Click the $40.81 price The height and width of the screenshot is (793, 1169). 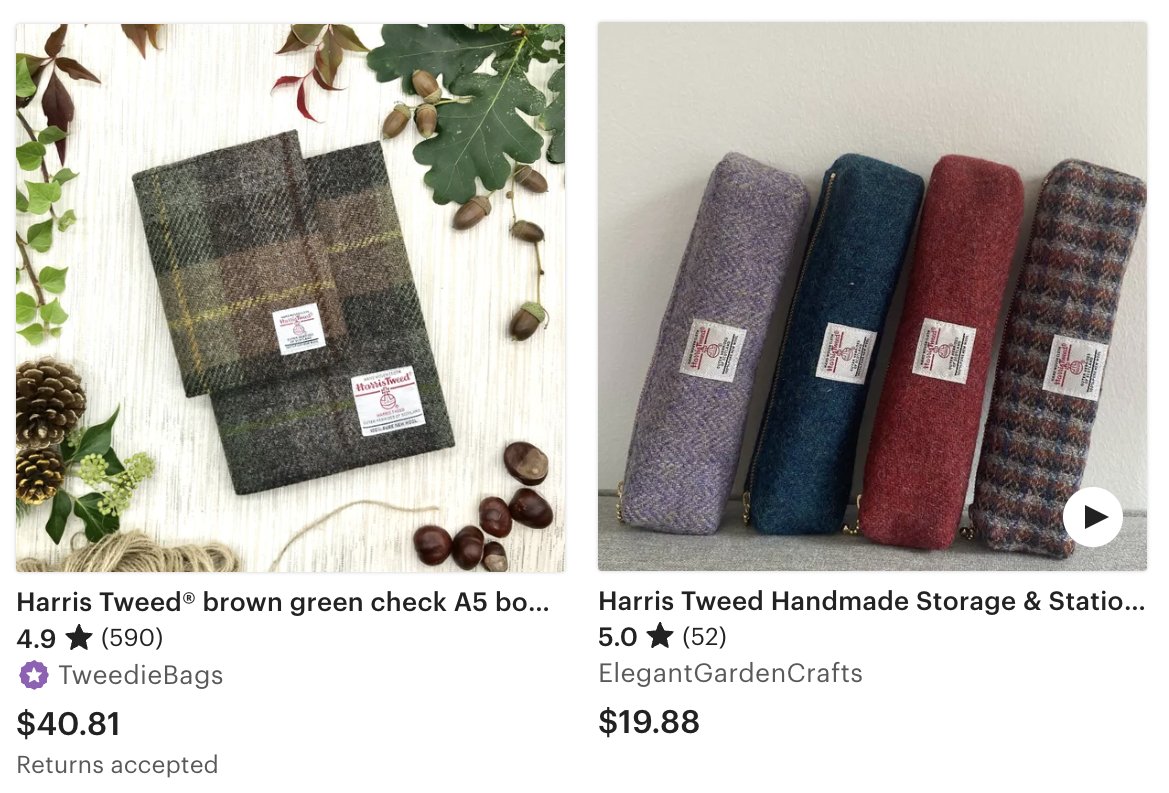(69, 724)
